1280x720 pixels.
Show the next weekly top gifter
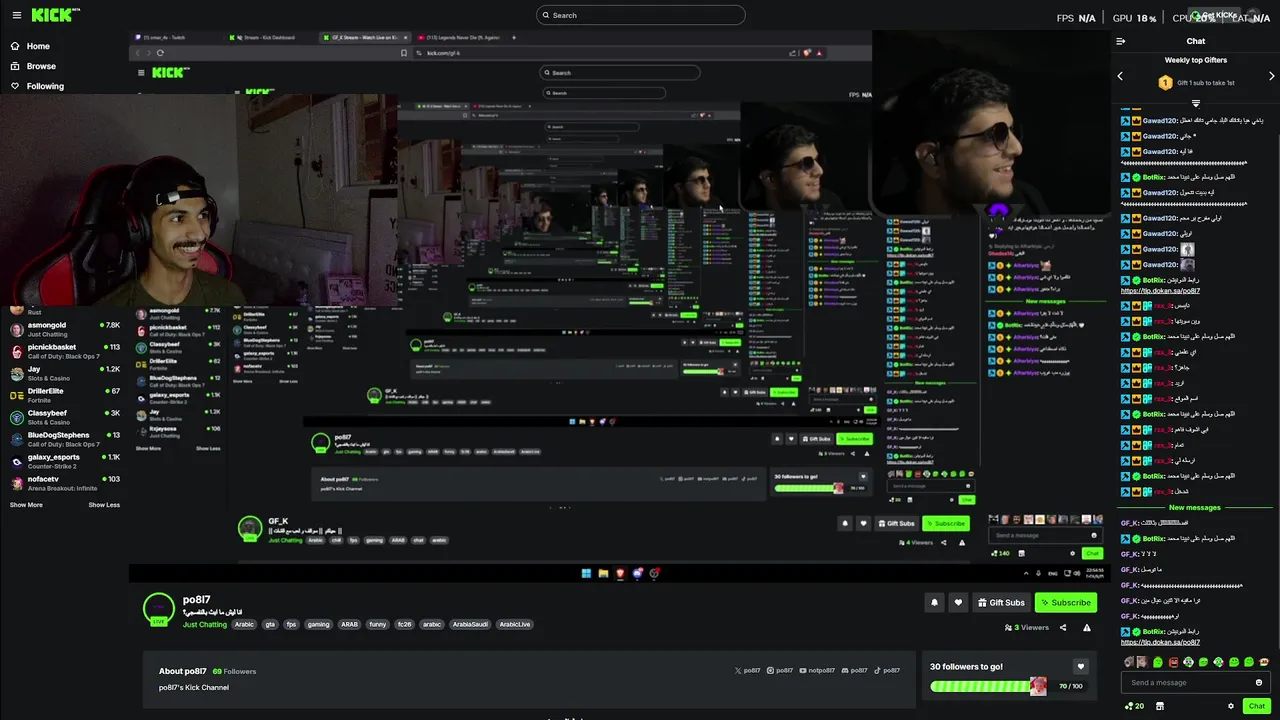(x=1271, y=76)
